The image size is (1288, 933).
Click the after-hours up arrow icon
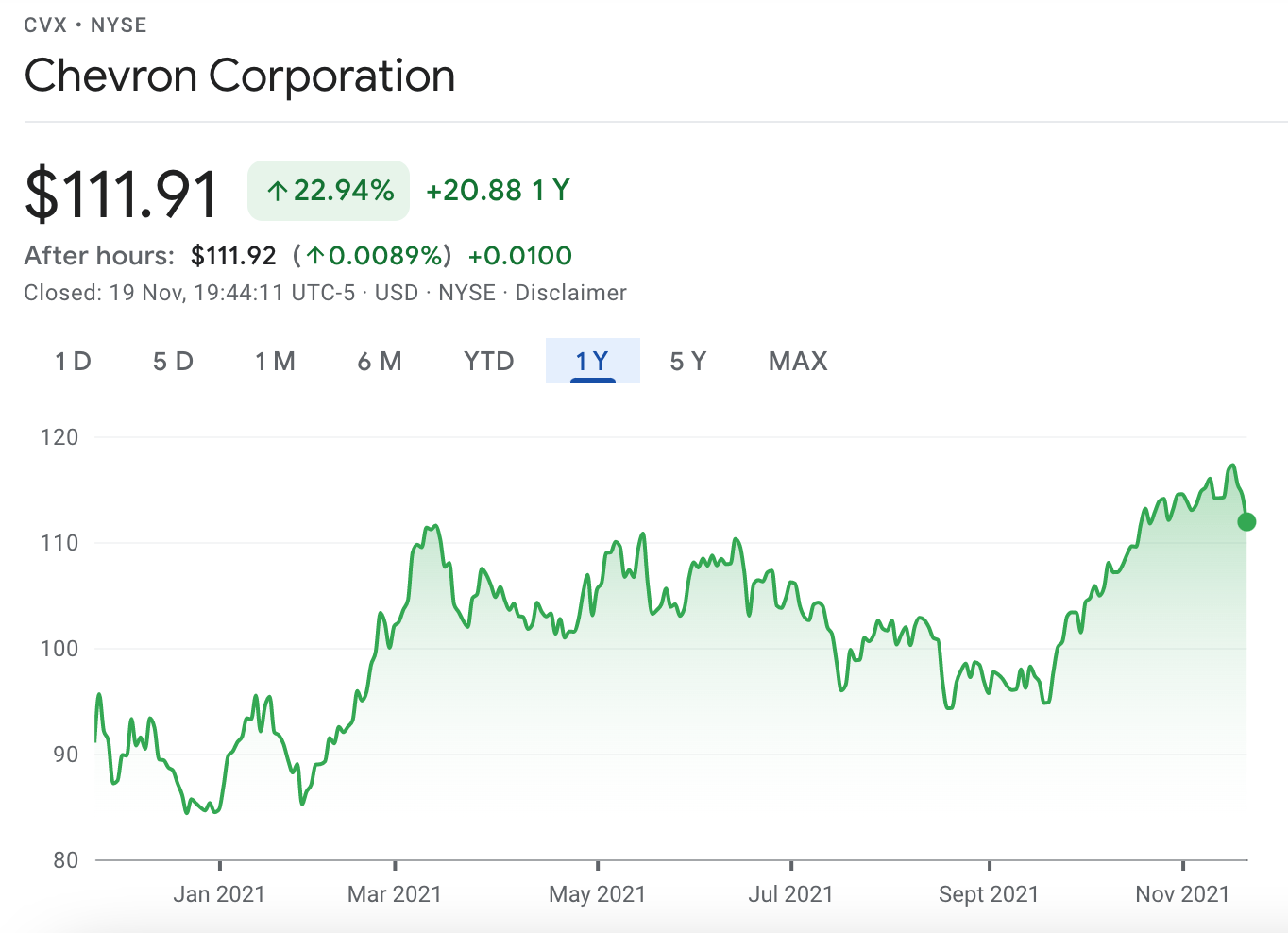[x=316, y=255]
